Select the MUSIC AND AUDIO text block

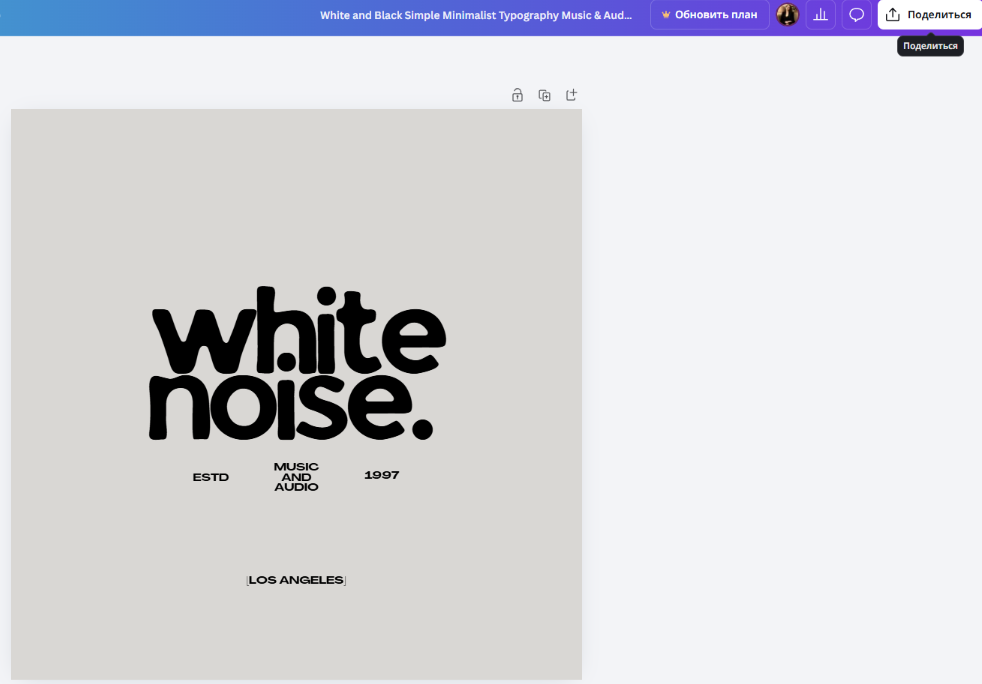[x=296, y=477]
